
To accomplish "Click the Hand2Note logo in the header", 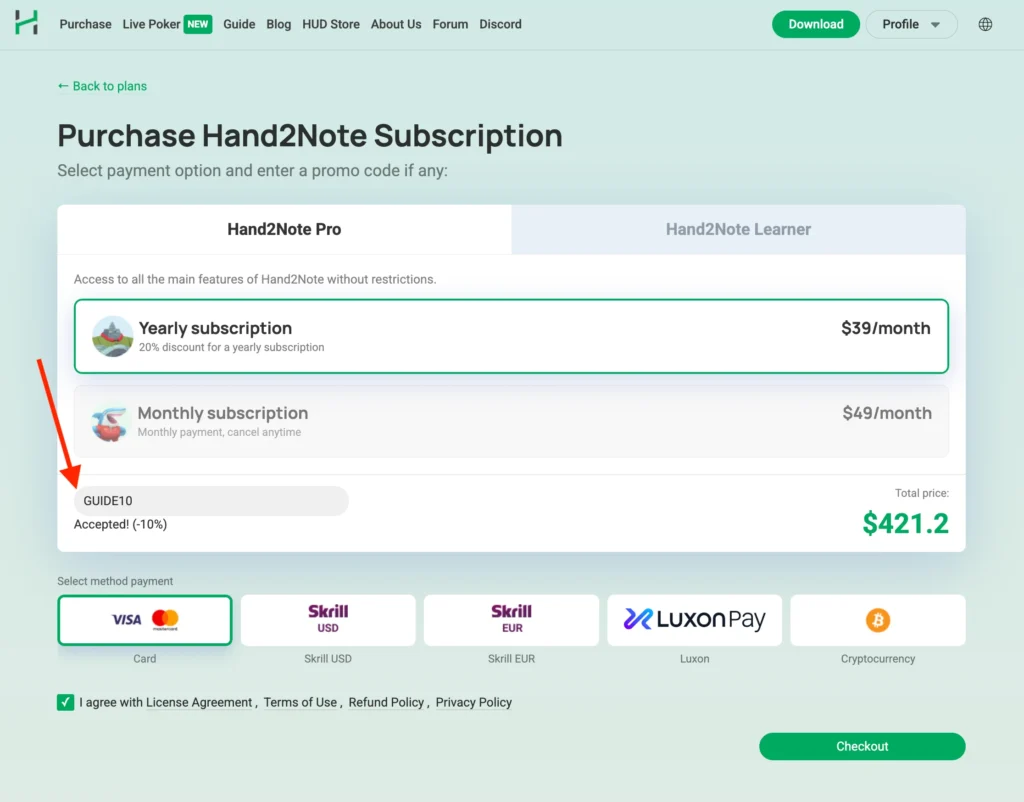I will pyautogui.click(x=26, y=23).
